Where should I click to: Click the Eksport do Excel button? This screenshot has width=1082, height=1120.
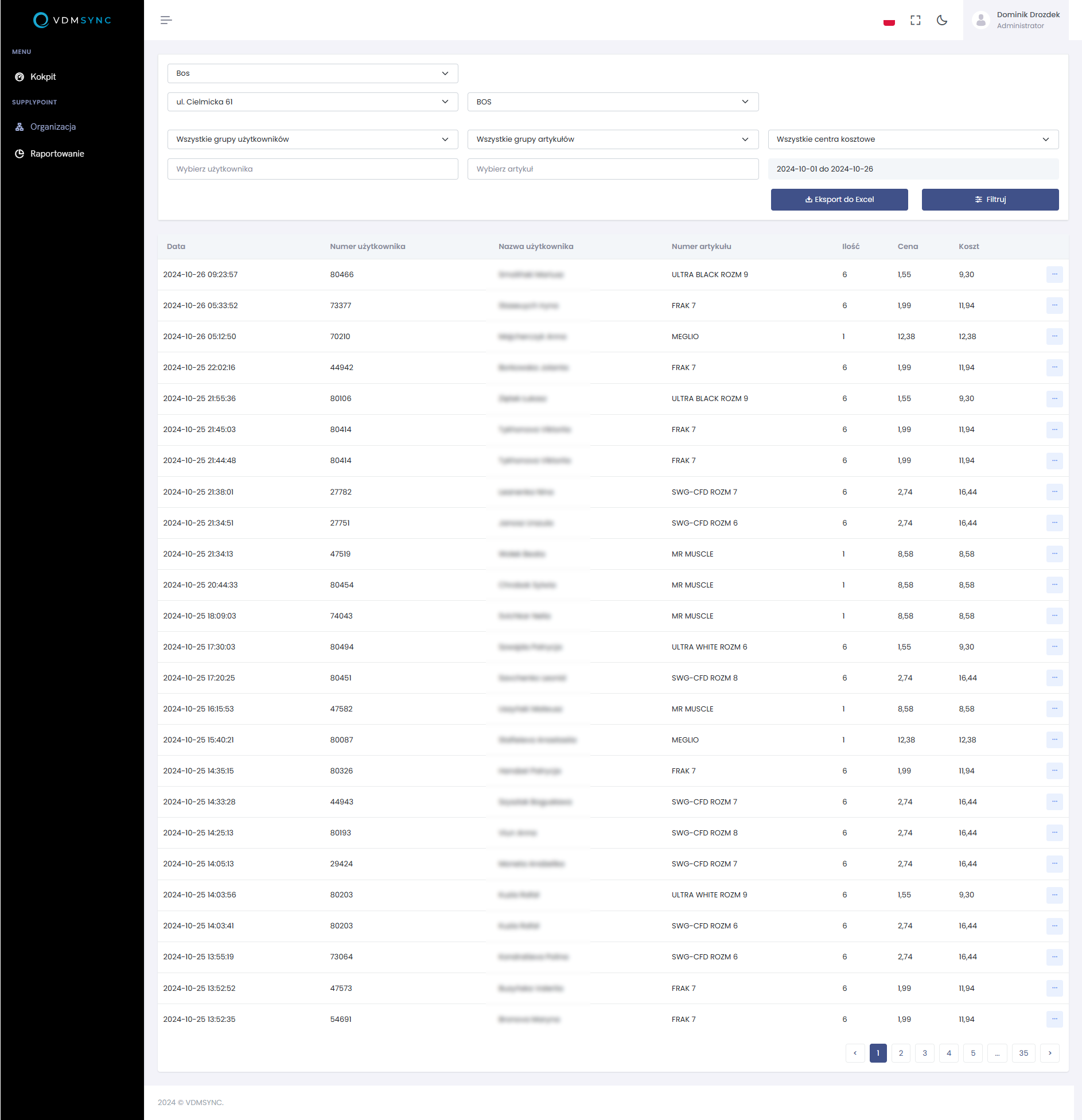(x=839, y=200)
